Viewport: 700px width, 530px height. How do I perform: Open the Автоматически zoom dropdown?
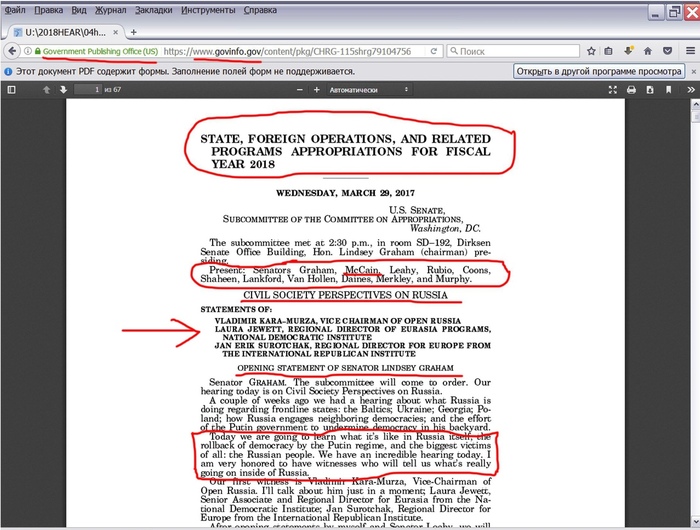[x=369, y=90]
